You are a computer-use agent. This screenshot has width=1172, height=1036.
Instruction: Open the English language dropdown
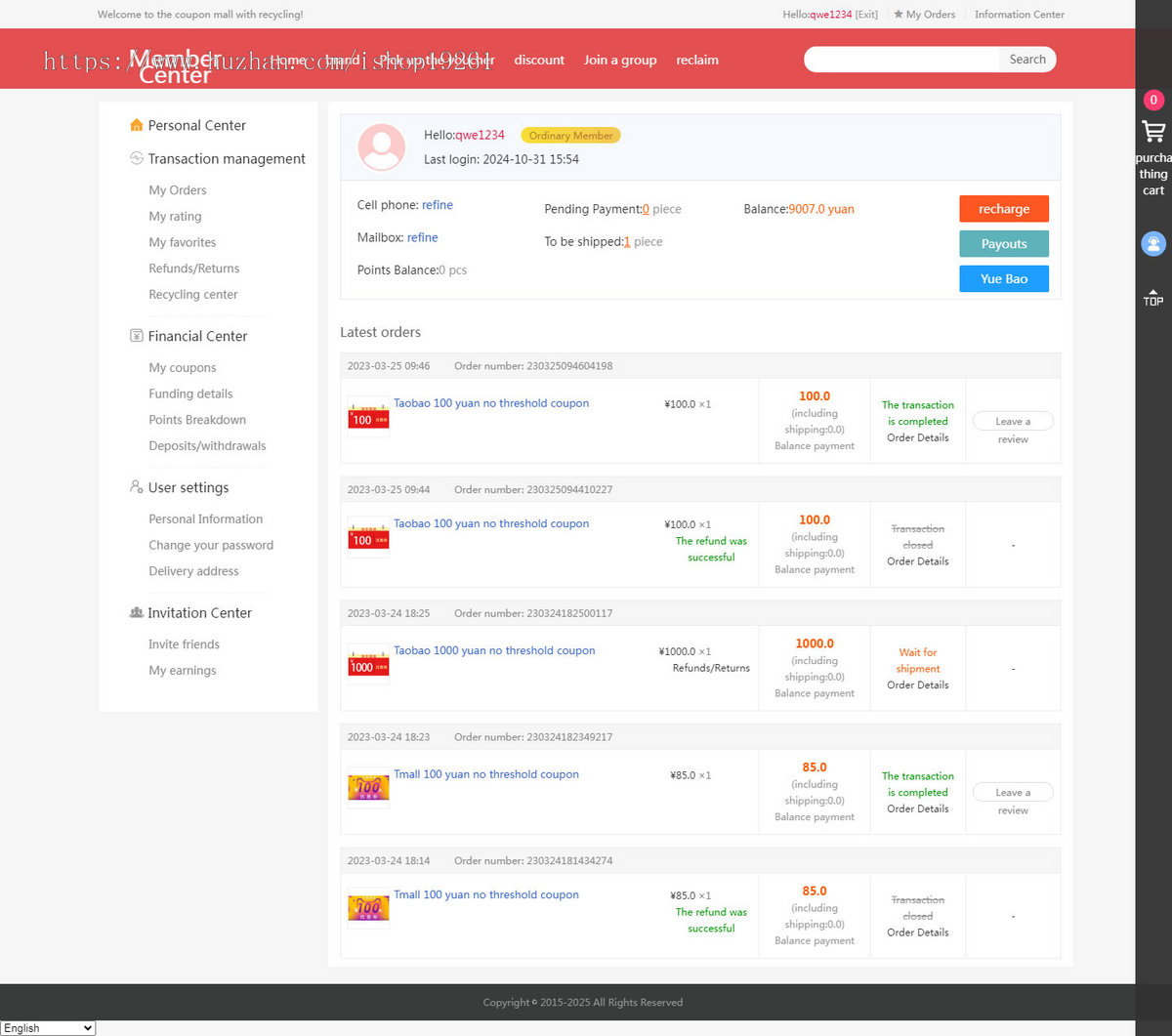click(48, 1028)
